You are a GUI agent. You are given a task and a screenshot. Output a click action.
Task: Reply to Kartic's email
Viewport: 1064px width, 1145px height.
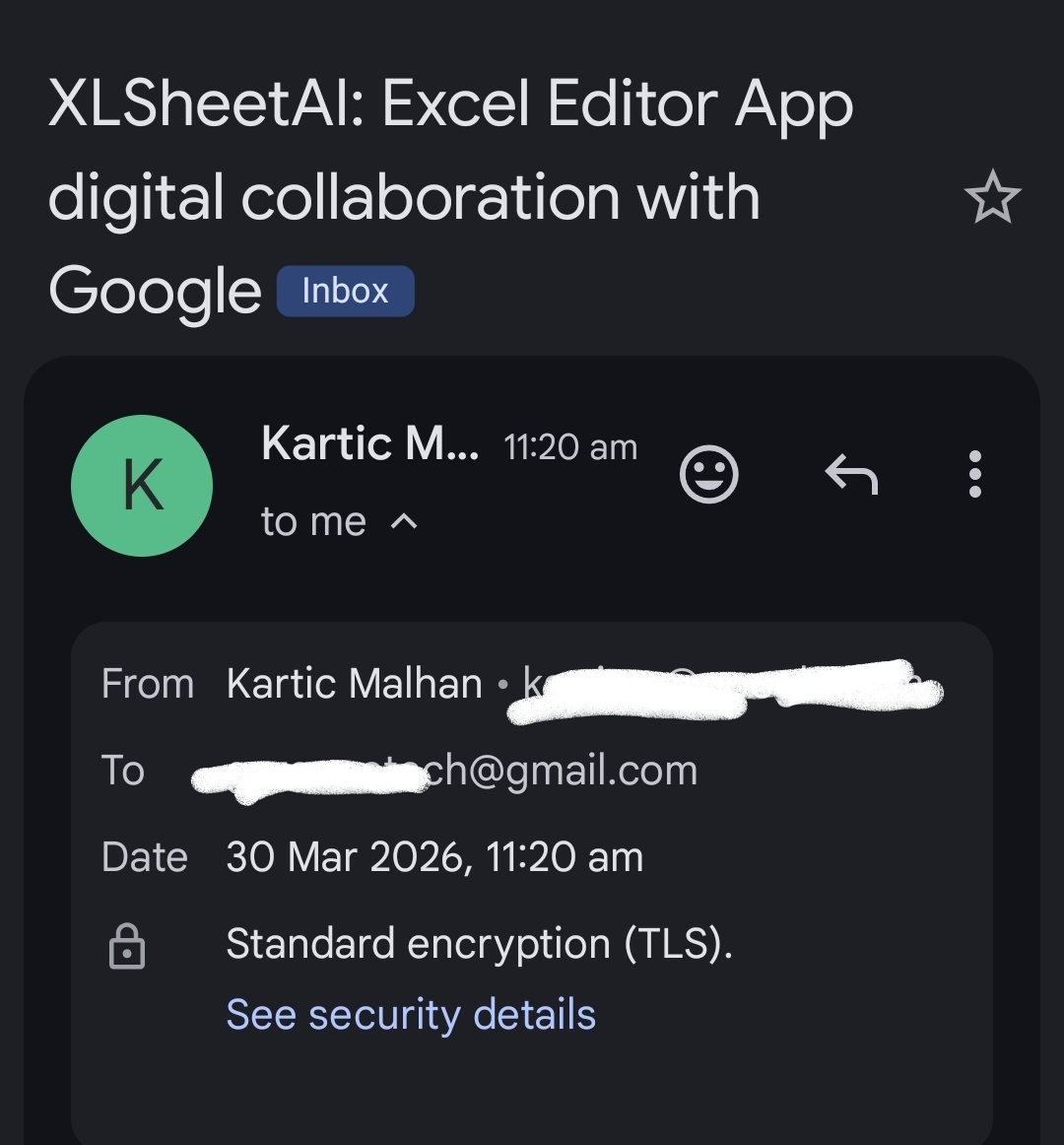850,475
